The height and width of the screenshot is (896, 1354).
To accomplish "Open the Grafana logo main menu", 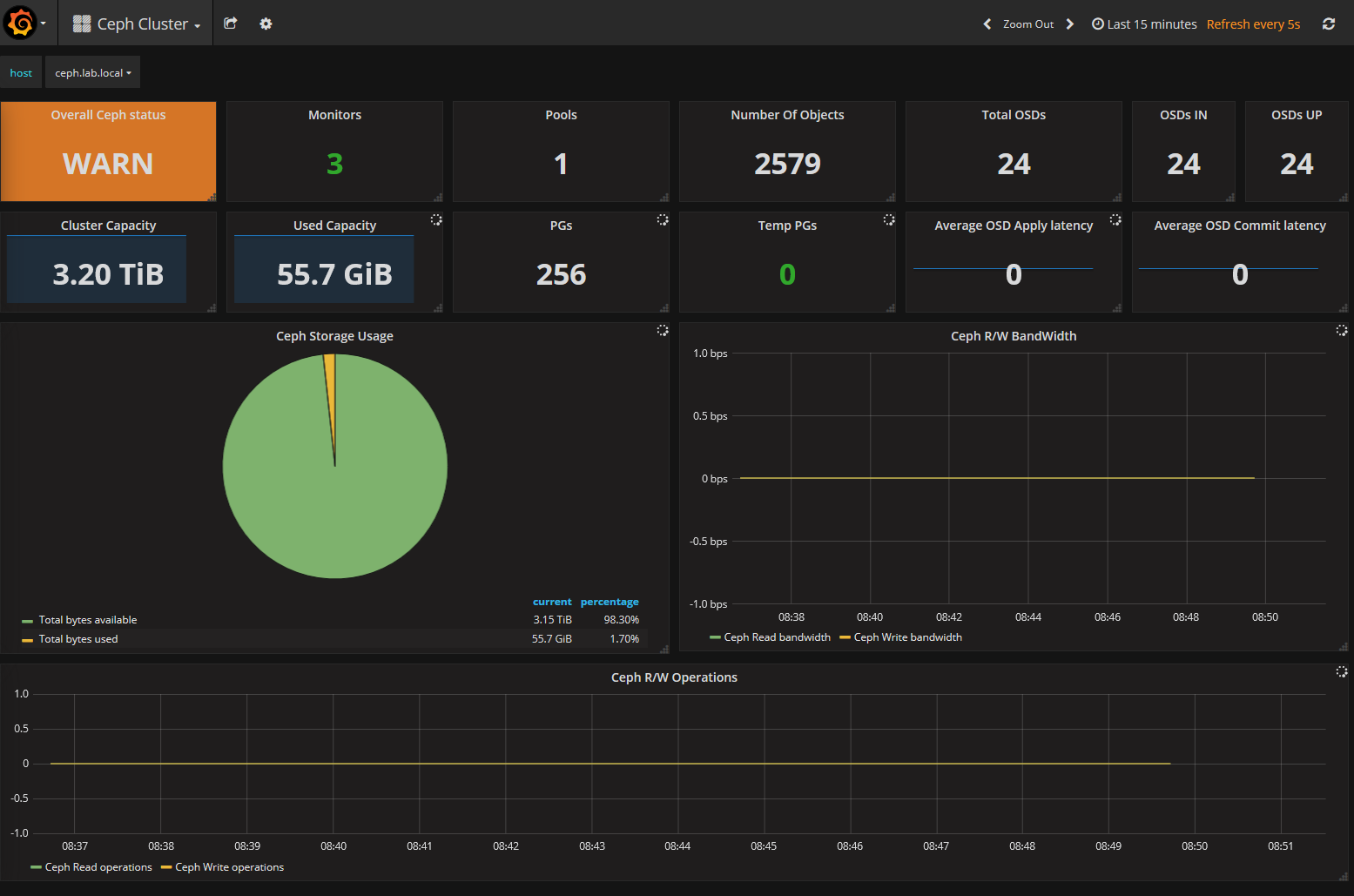I will (x=21, y=24).
